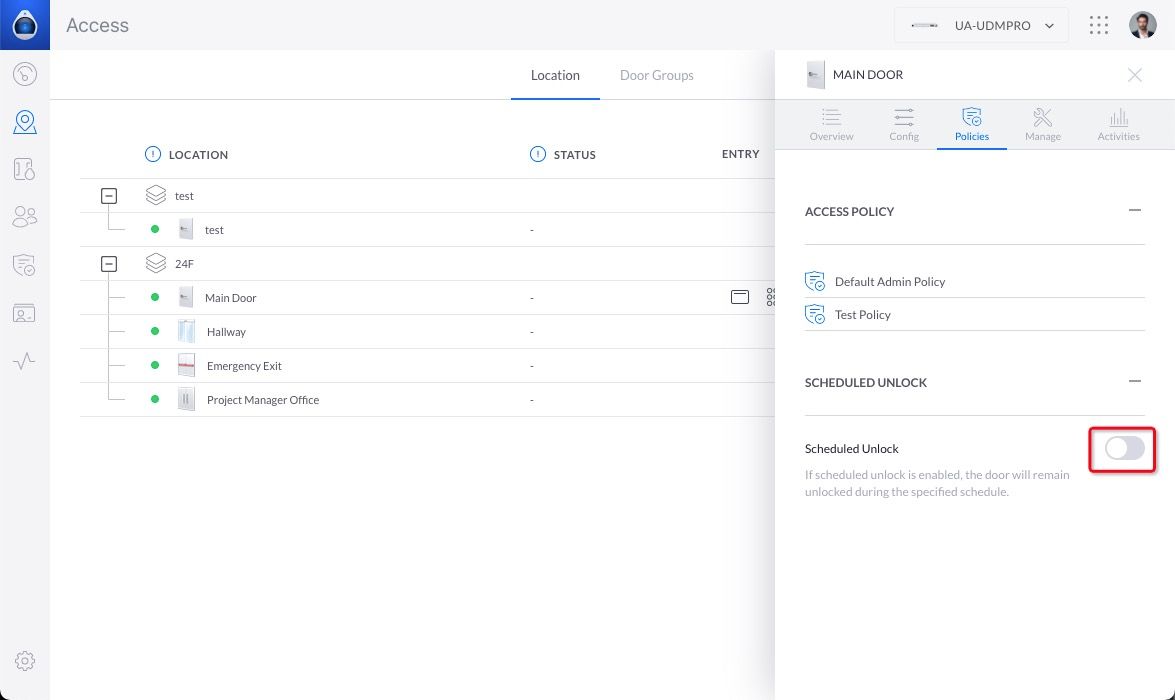This screenshot has height=700, width=1175.
Task: Open the settings gear icon
Action: point(25,661)
